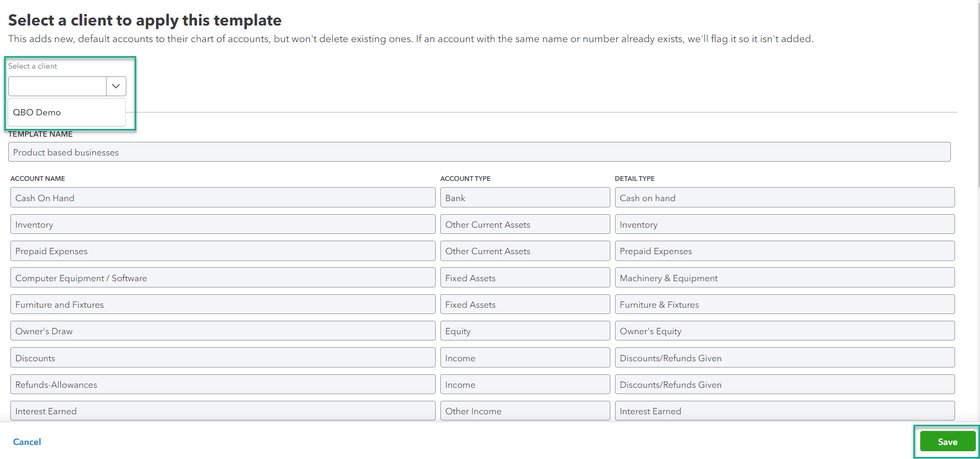Click the Select a client text box
This screenshot has width=980, height=459.
coord(57,87)
